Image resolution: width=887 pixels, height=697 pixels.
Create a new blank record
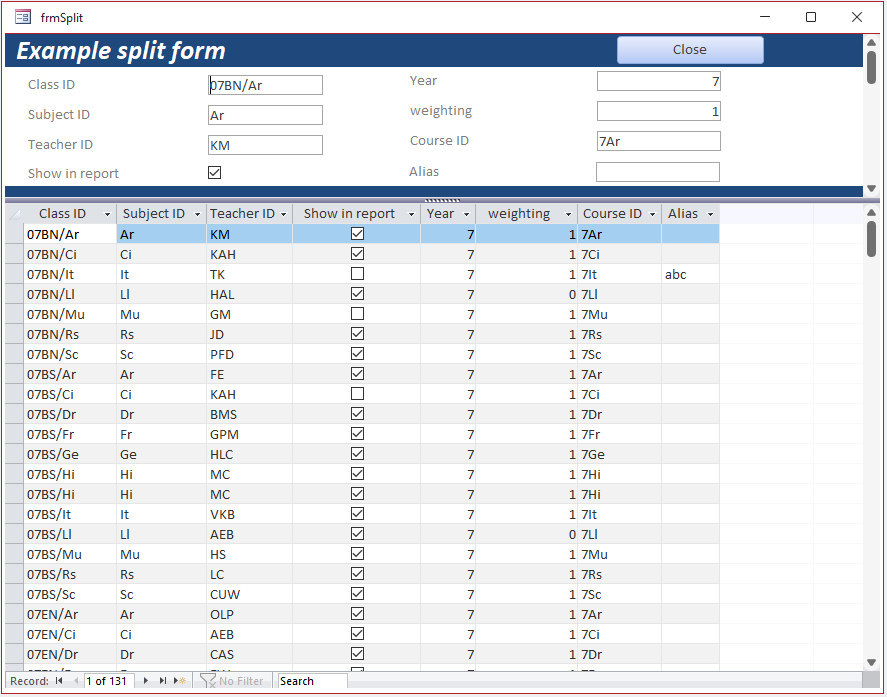point(180,681)
